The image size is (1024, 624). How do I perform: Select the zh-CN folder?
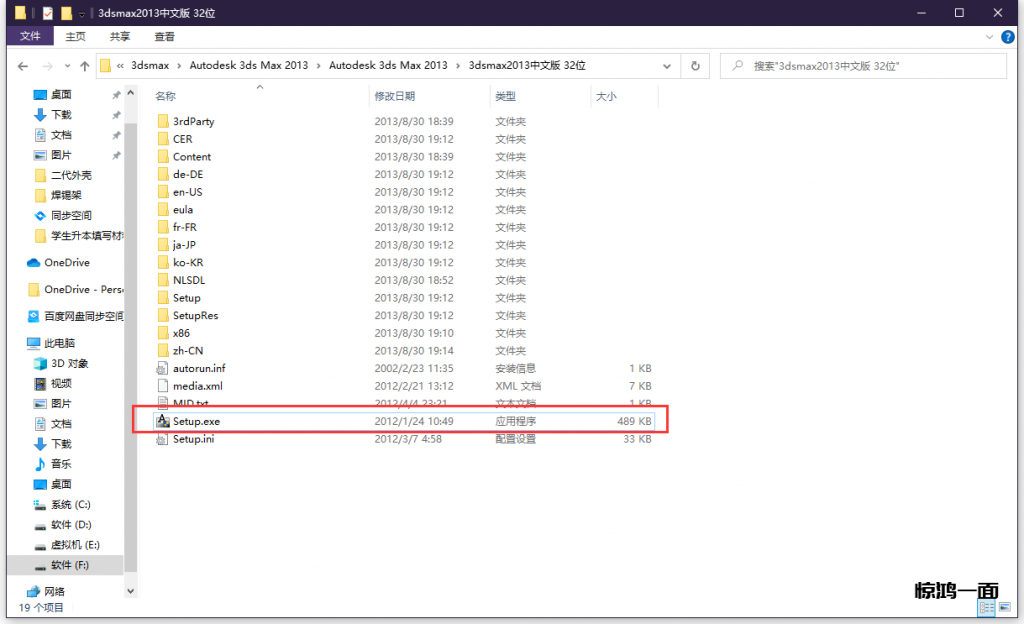pos(188,351)
